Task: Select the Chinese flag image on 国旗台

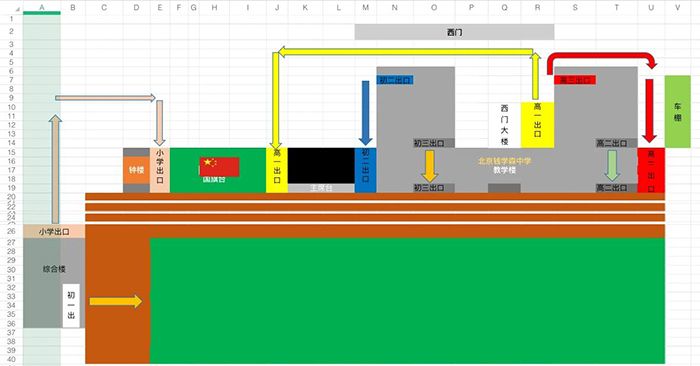Action: (x=219, y=166)
